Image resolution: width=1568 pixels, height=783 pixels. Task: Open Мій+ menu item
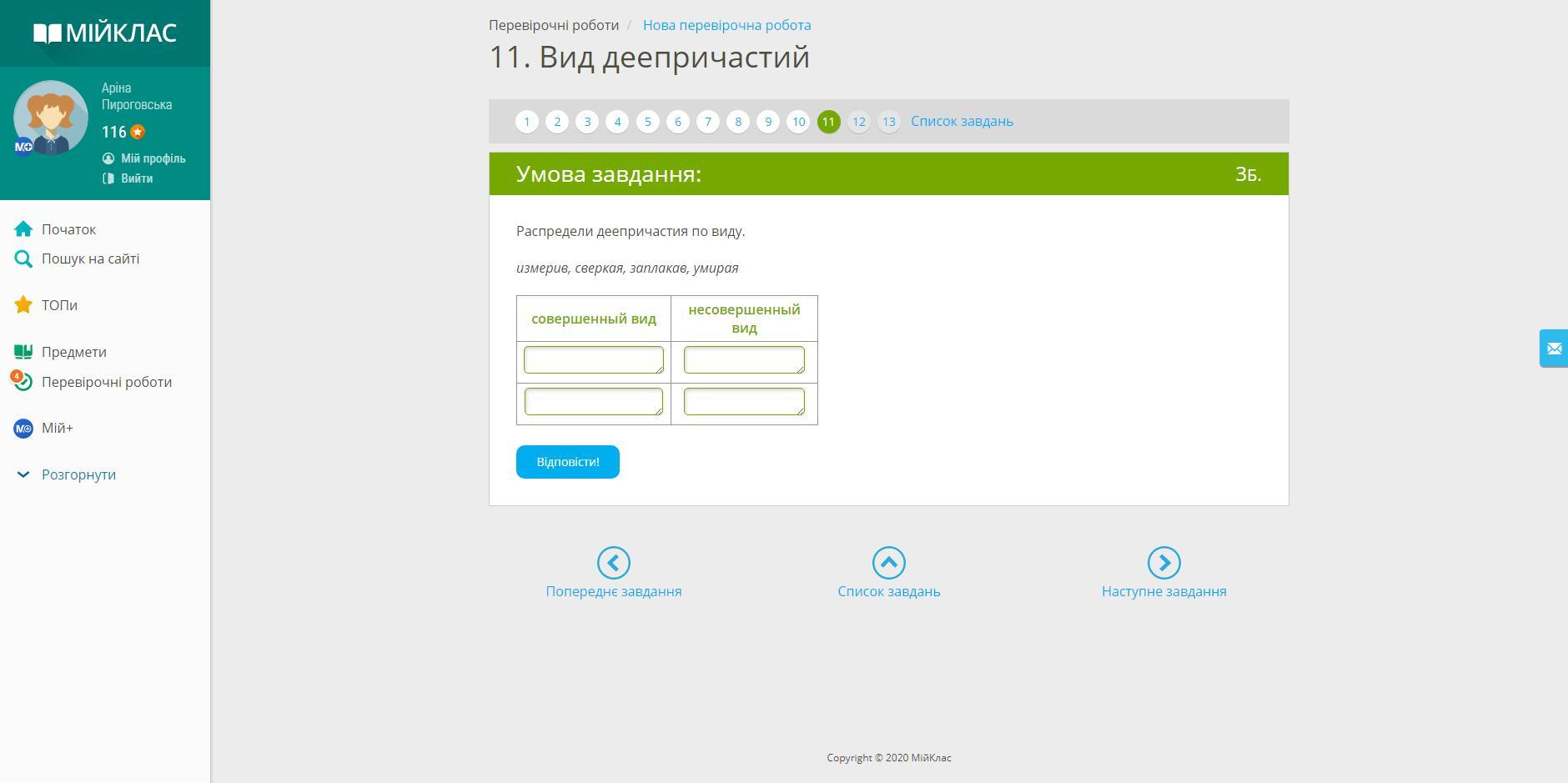tap(58, 428)
